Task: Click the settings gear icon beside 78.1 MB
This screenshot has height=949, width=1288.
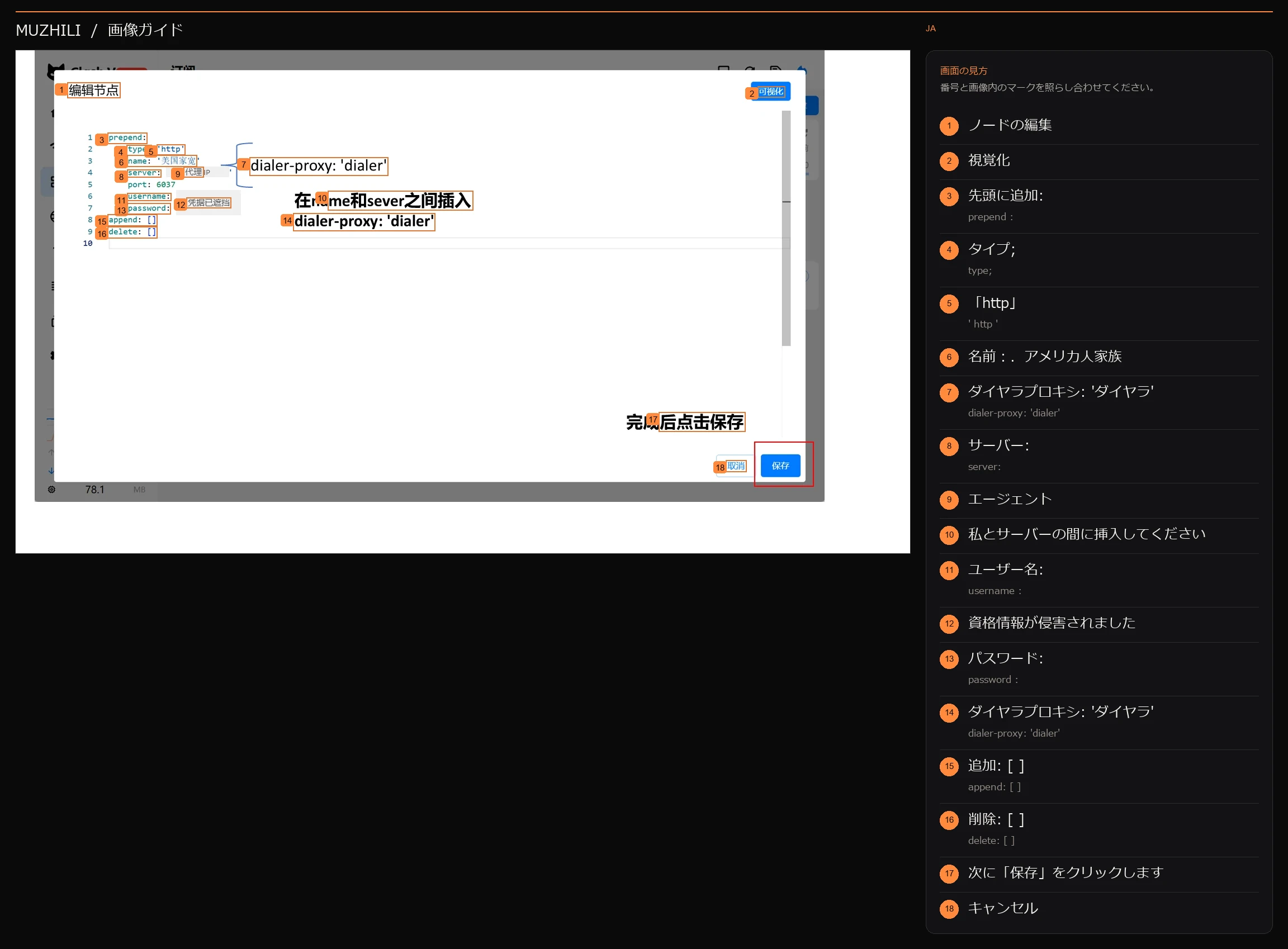Action: pyautogui.click(x=51, y=490)
